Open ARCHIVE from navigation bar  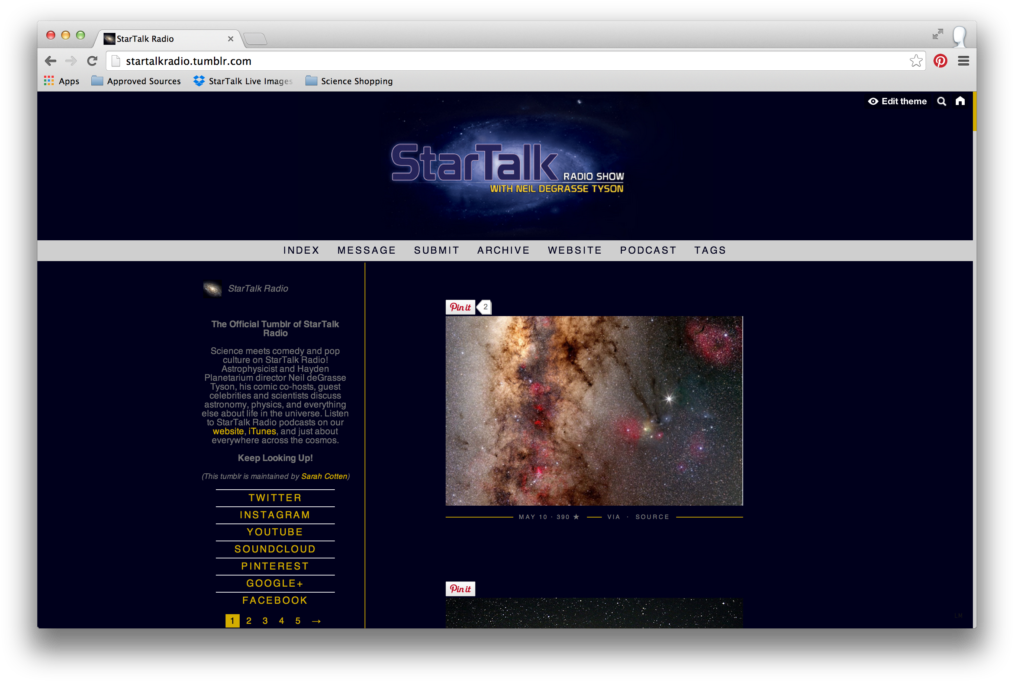click(x=503, y=250)
